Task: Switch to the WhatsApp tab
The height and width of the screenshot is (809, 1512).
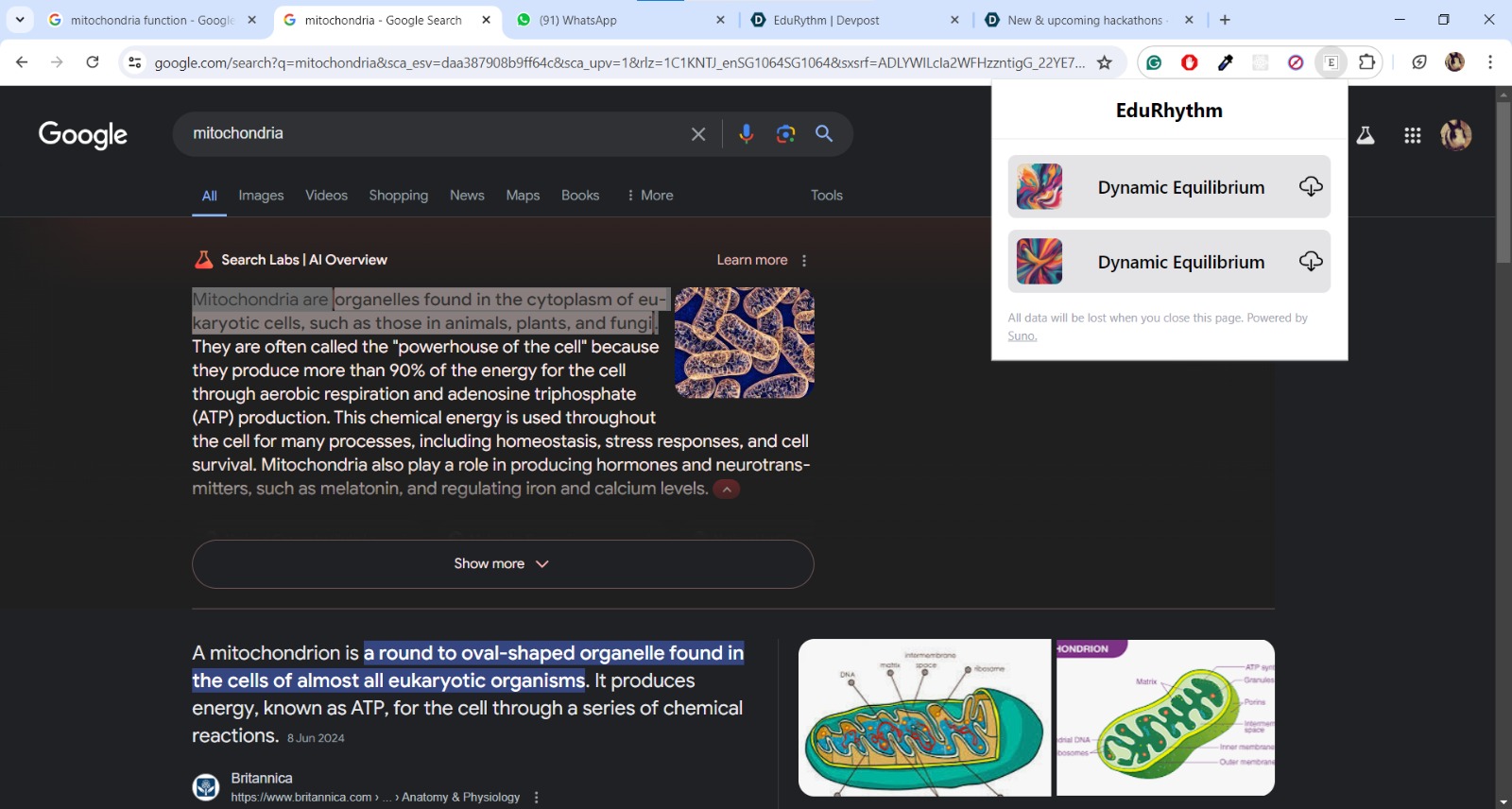Action: point(621,20)
